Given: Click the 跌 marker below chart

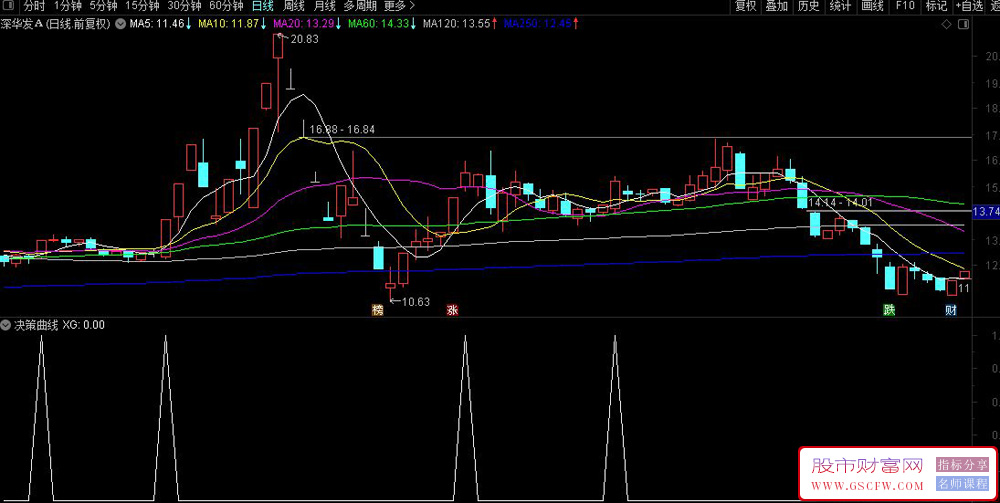Looking at the screenshot, I should [x=889, y=310].
